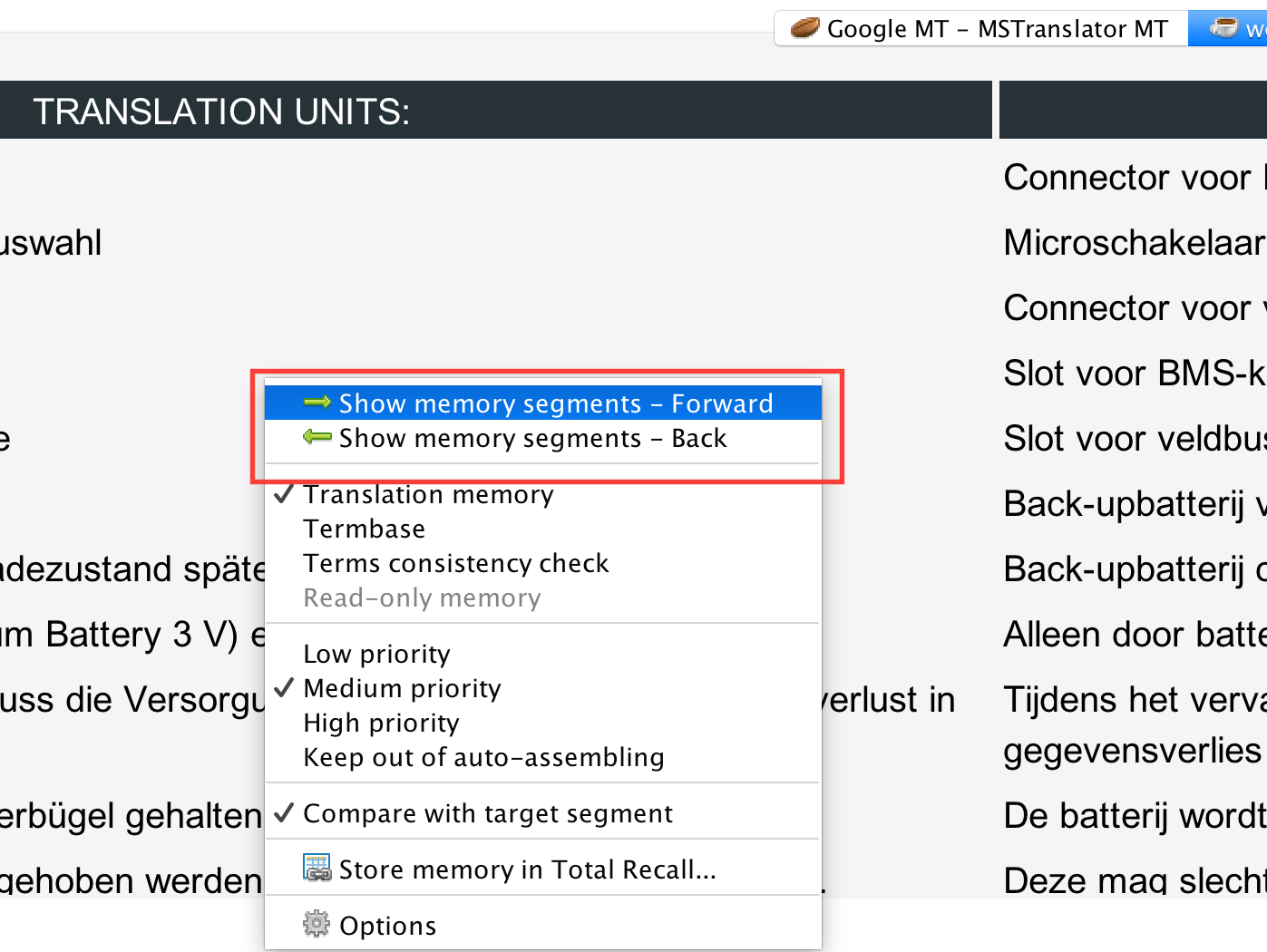The image size is (1267, 952).
Task: Uncheck the Translation memory option
Action: [428, 494]
